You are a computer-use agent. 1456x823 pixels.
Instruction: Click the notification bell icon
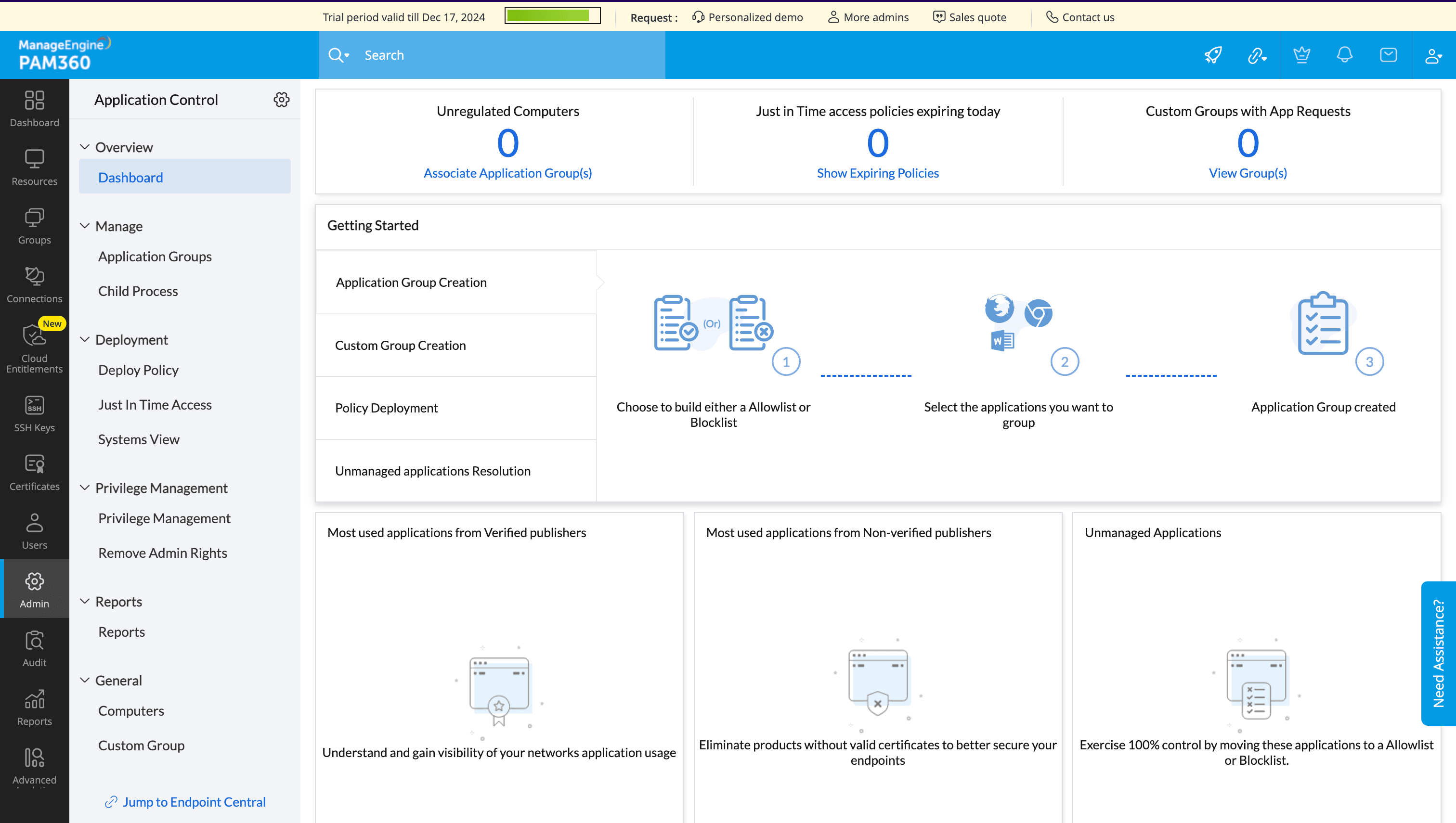[x=1345, y=55]
